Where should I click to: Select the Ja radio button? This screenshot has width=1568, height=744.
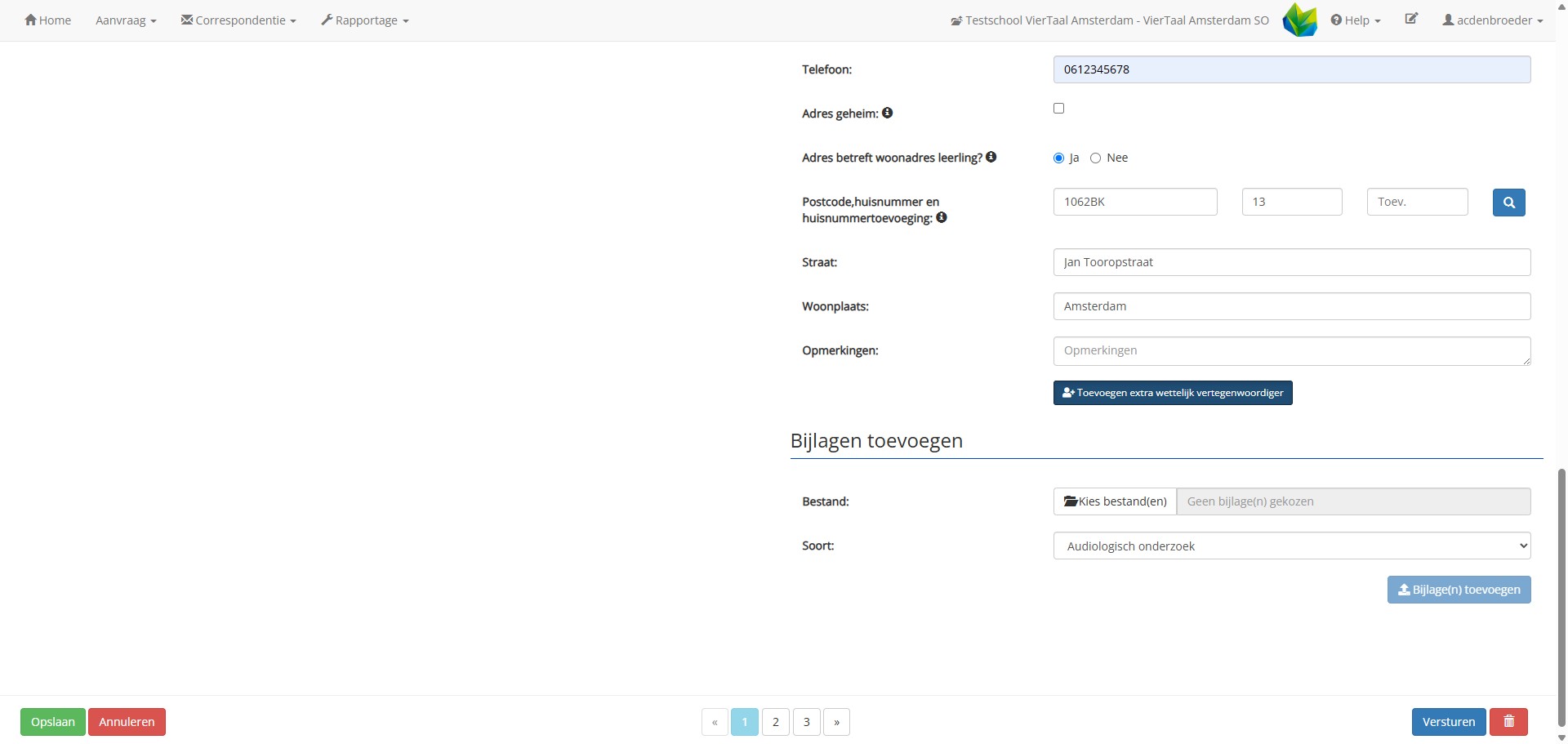1058,158
